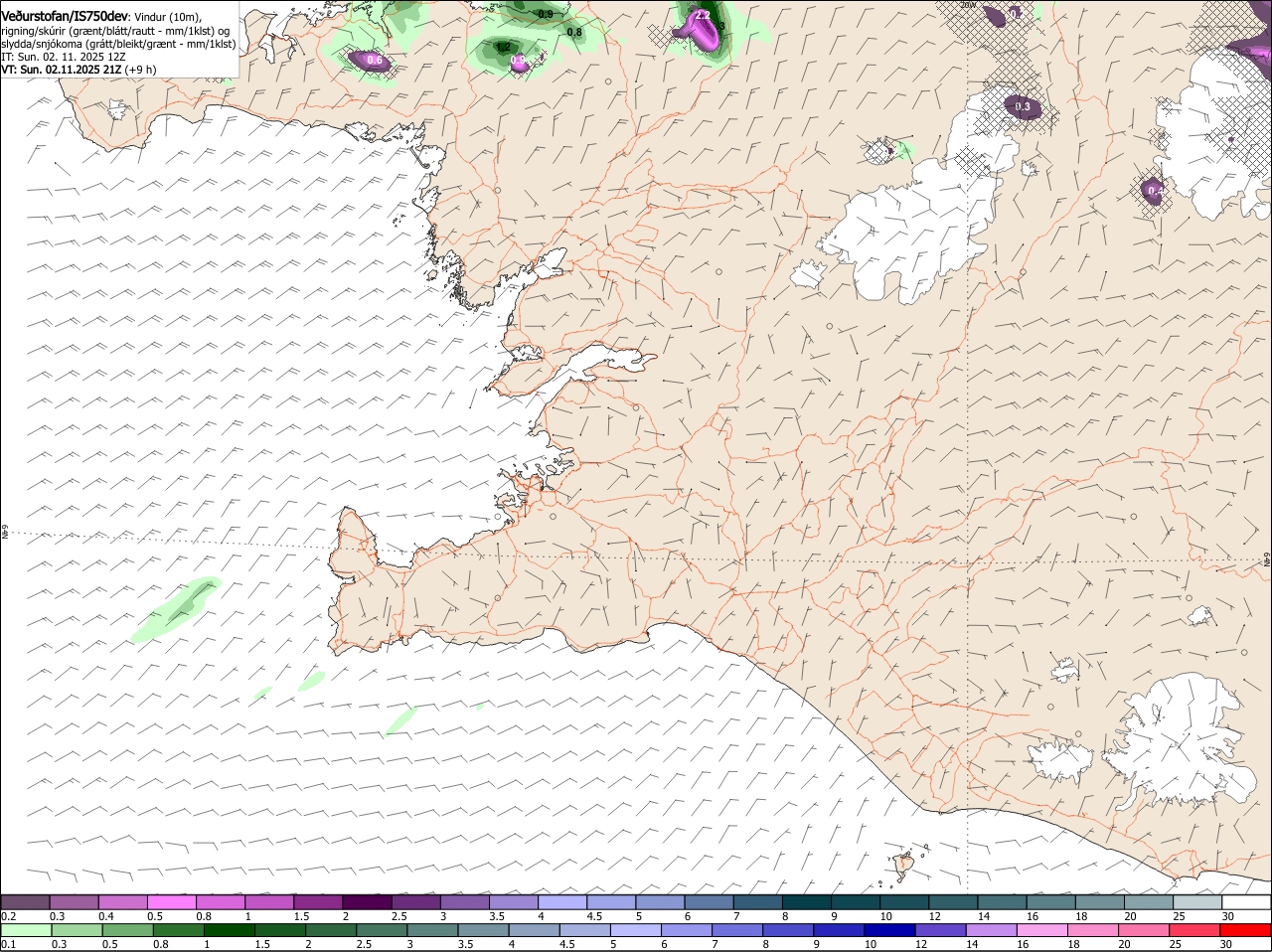Click the '1.2' value in the green patch

pyautogui.click(x=503, y=47)
